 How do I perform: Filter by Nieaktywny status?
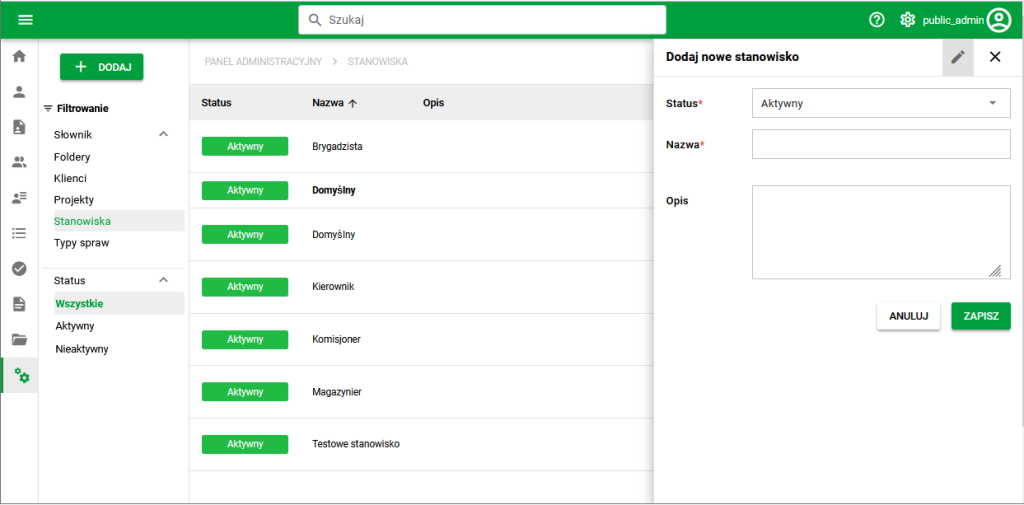tap(82, 349)
